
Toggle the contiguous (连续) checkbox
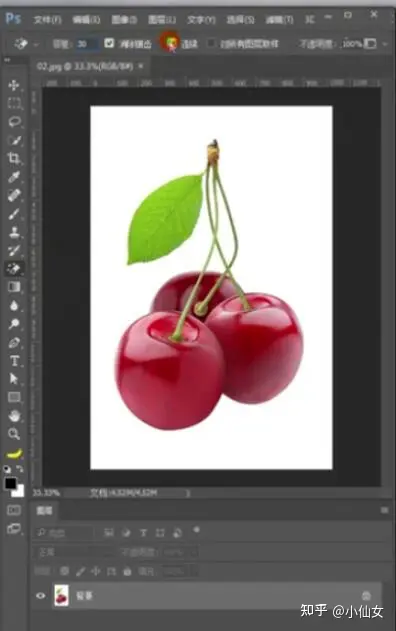click(x=171, y=42)
